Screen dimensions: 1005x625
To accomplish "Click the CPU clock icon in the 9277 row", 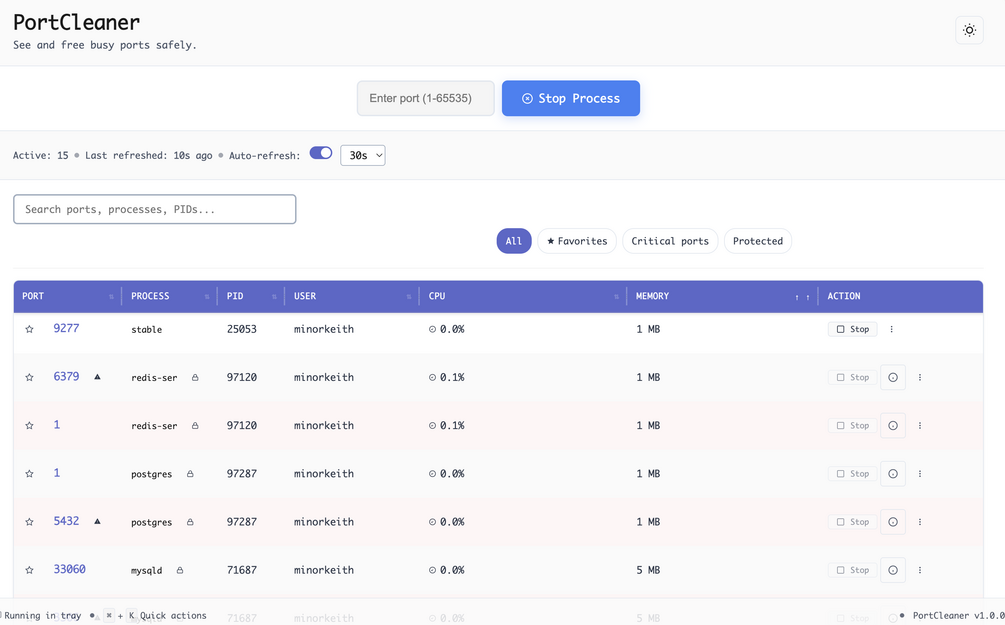I will (x=433, y=329).
